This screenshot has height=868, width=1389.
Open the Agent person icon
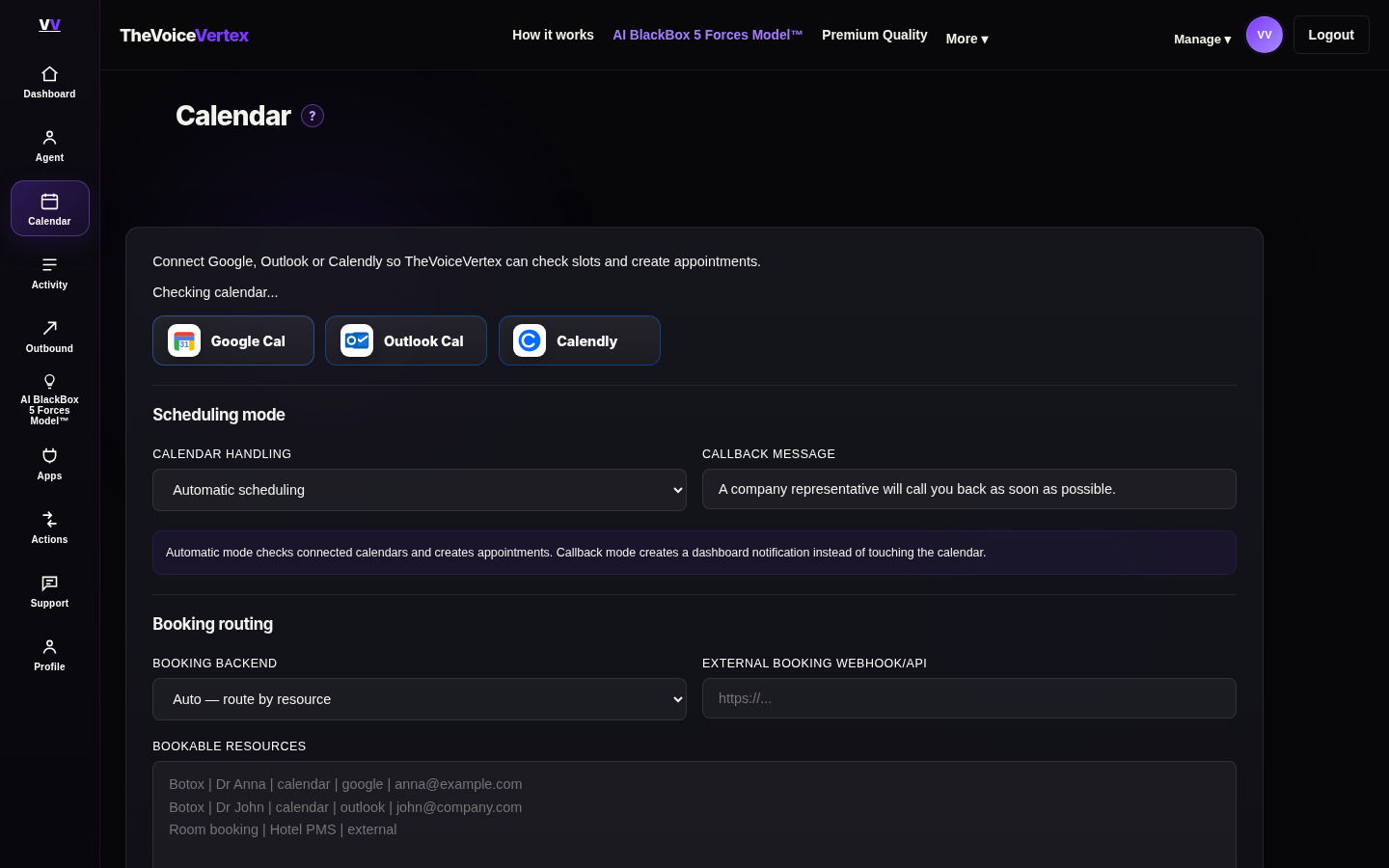49,138
